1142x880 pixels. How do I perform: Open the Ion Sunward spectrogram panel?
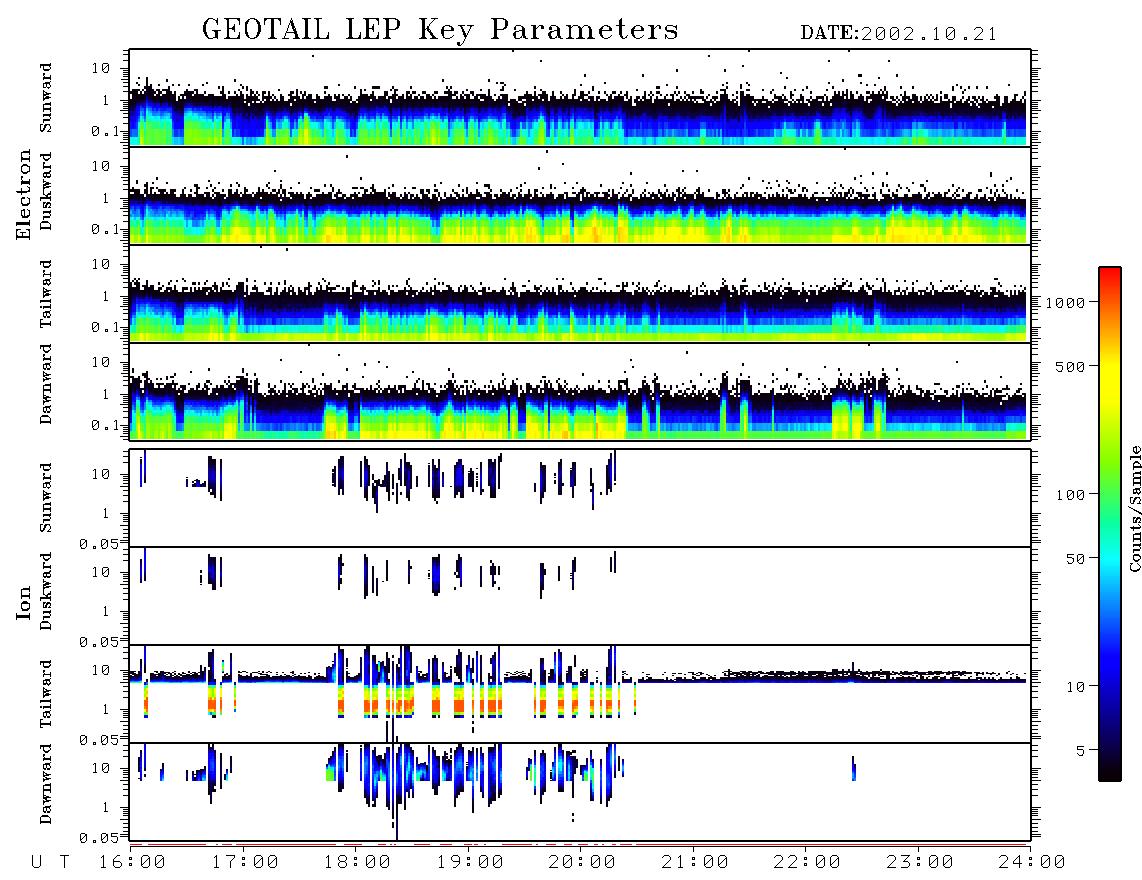click(580, 498)
